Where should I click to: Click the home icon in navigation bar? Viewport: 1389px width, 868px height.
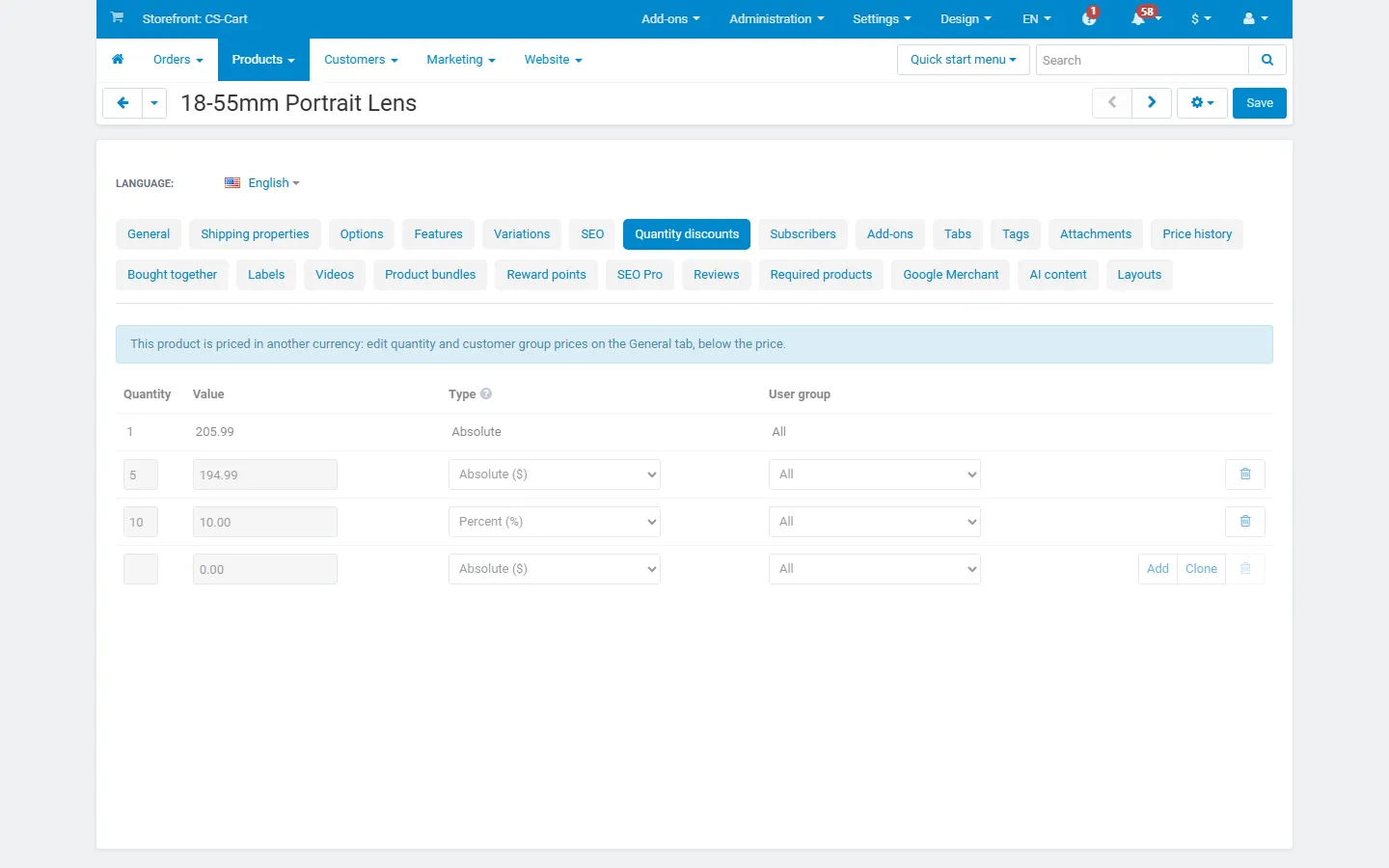click(x=118, y=60)
